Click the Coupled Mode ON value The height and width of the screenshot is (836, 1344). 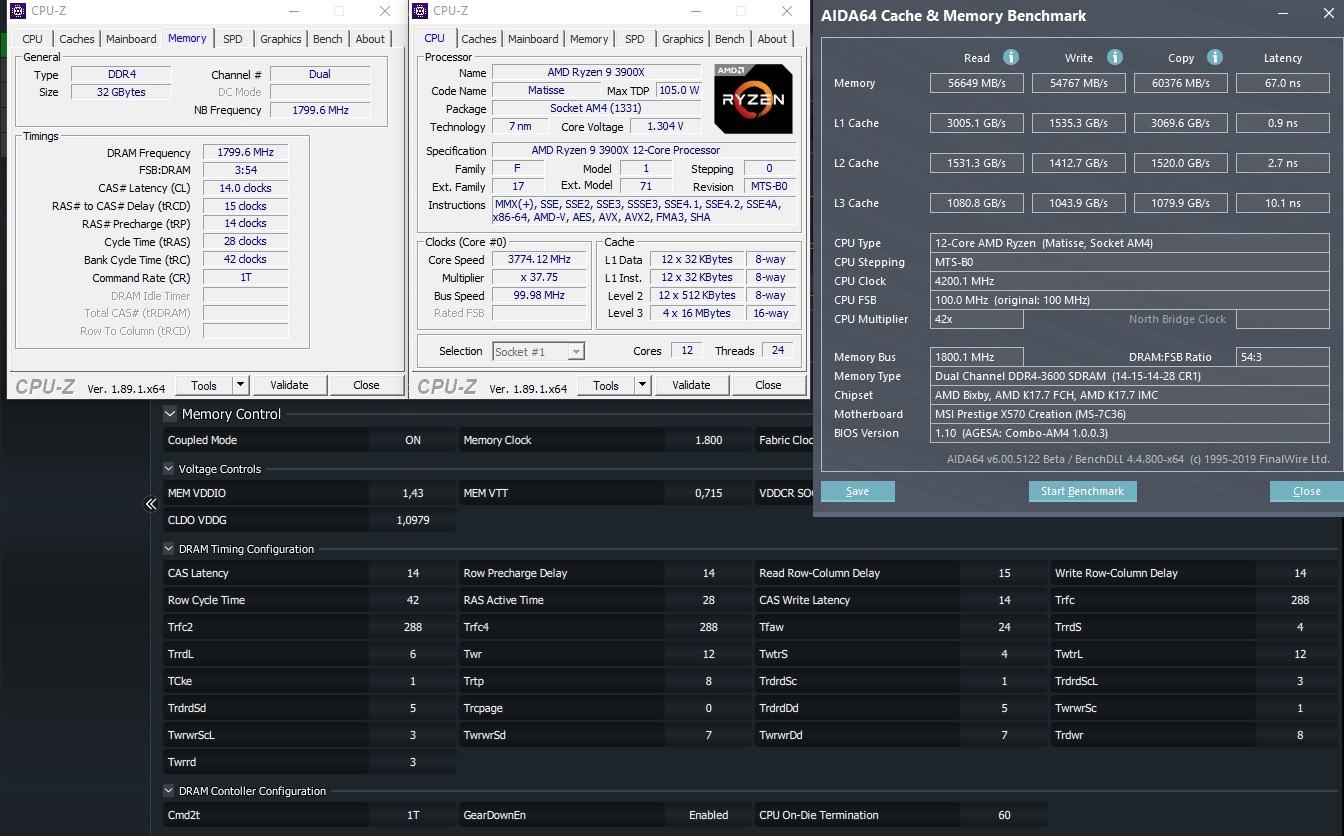click(x=413, y=440)
